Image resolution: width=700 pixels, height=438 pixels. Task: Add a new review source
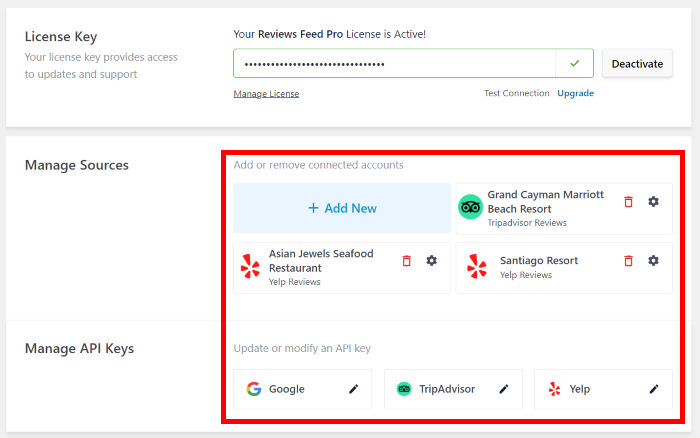tap(342, 208)
